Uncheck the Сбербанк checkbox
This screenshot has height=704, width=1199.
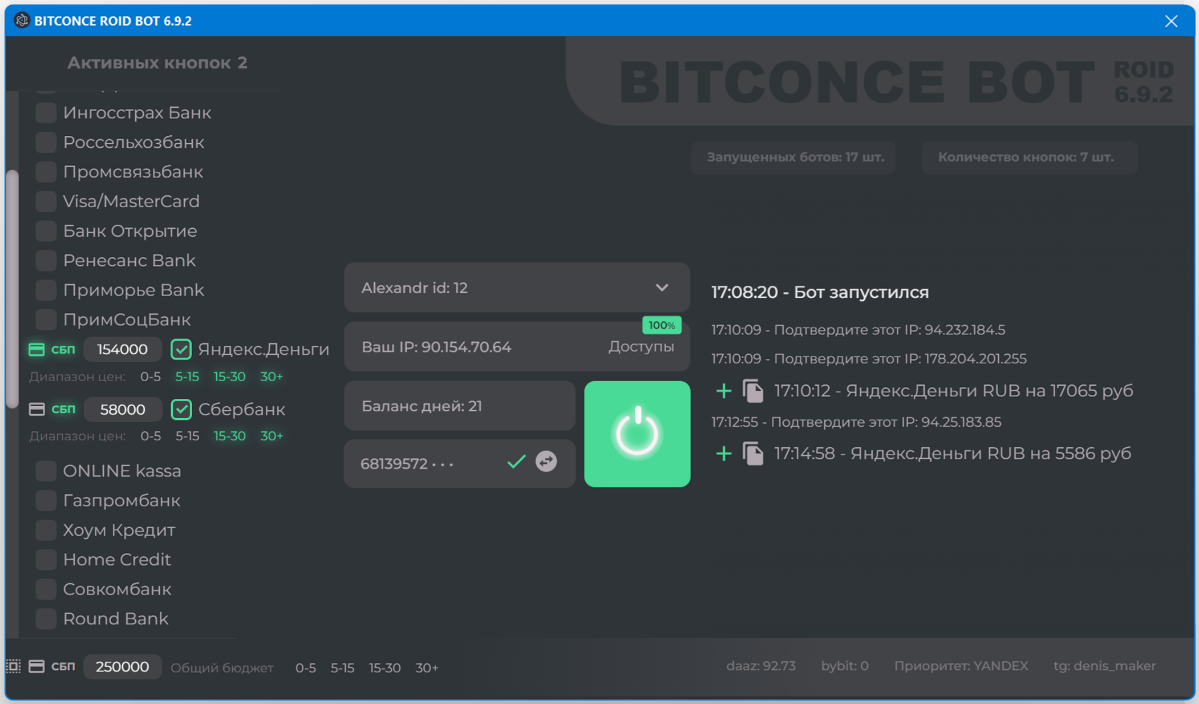coord(181,409)
